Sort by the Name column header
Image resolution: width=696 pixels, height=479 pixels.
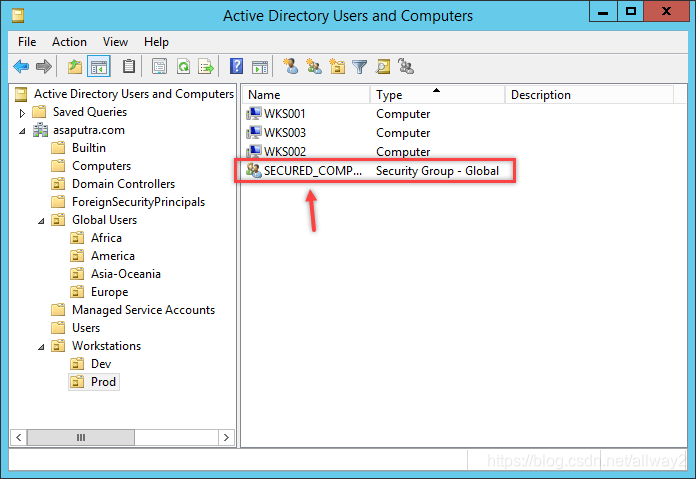pos(306,95)
